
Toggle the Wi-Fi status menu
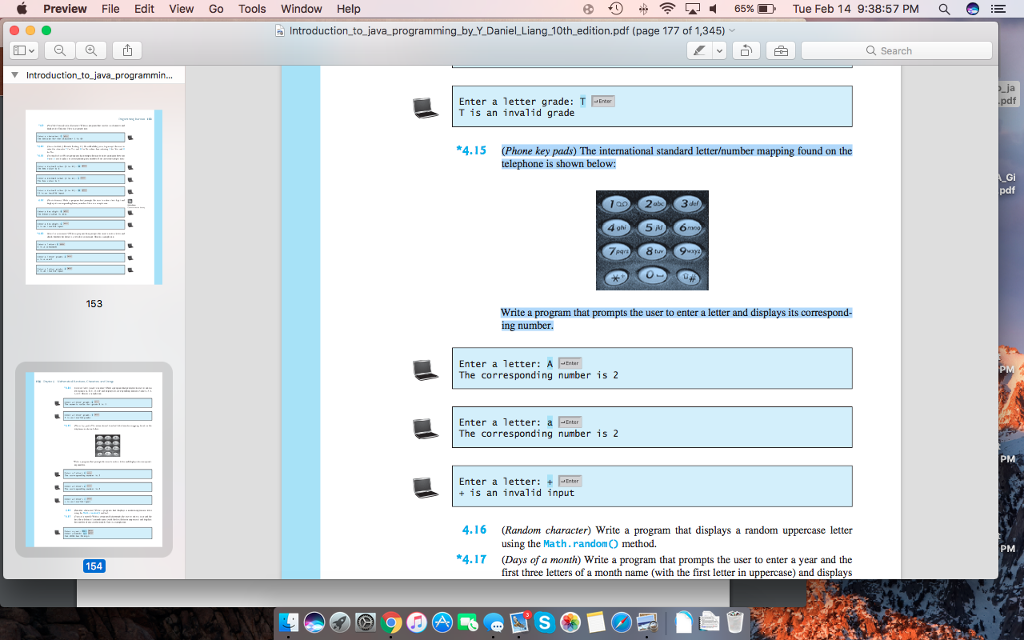[667, 9]
